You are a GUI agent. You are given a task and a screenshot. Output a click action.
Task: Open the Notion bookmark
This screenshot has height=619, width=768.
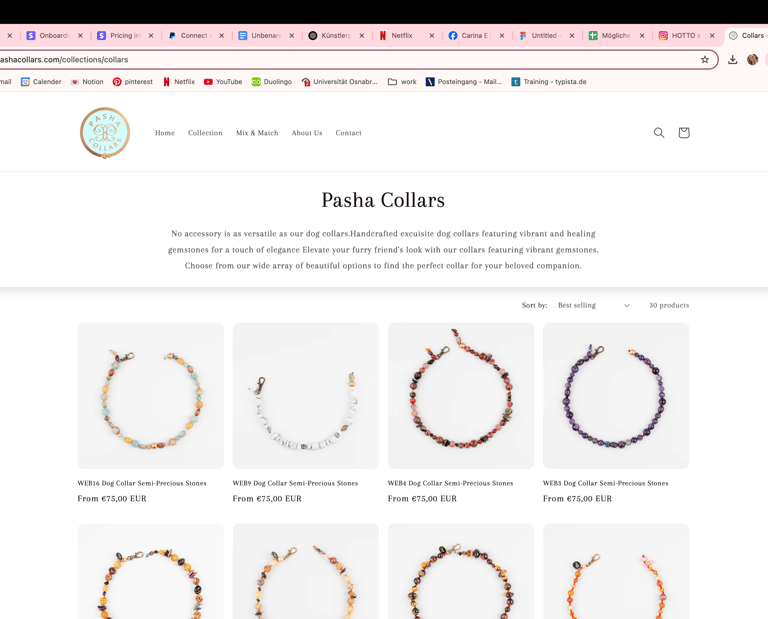click(x=87, y=82)
